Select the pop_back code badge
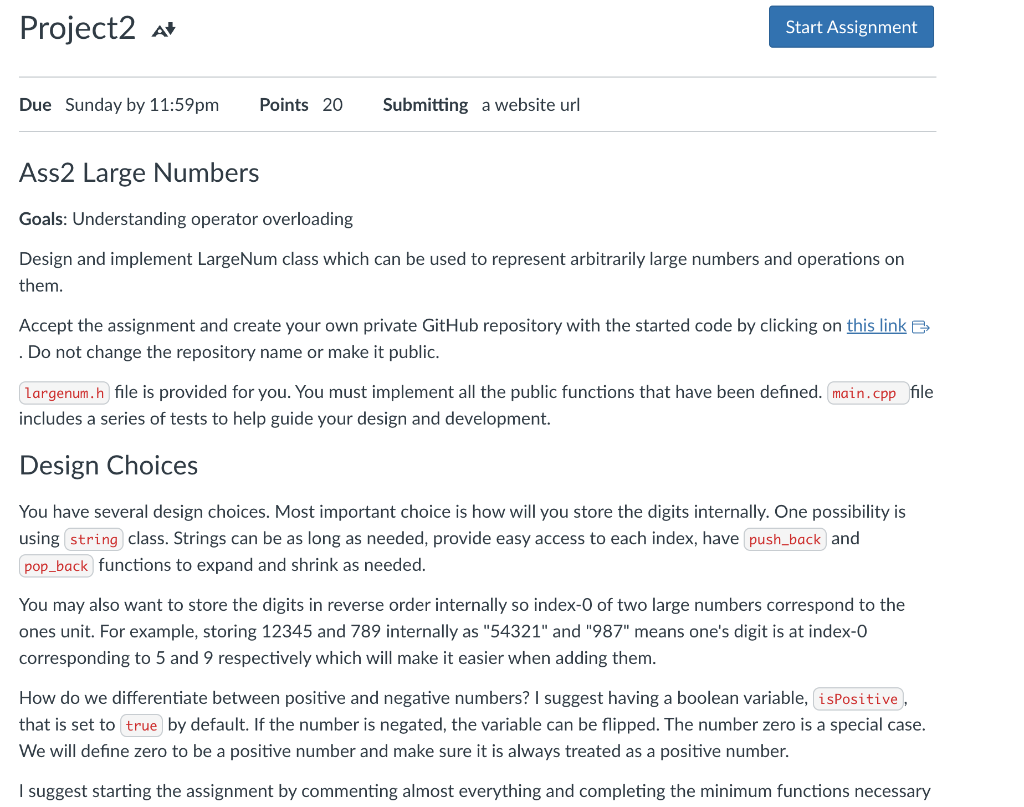 click(x=55, y=567)
